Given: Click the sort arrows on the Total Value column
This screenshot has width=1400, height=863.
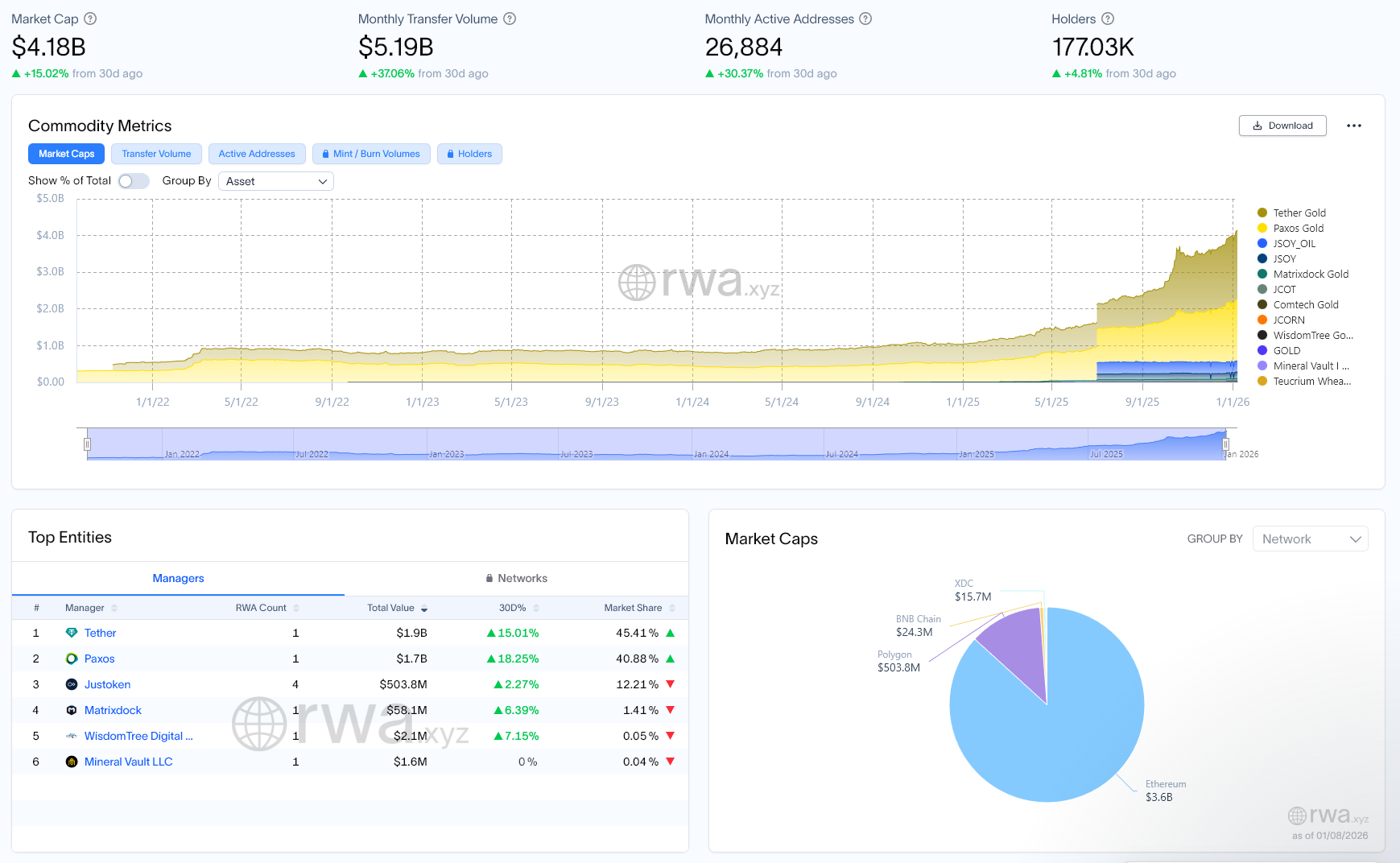Looking at the screenshot, I should 425,608.
